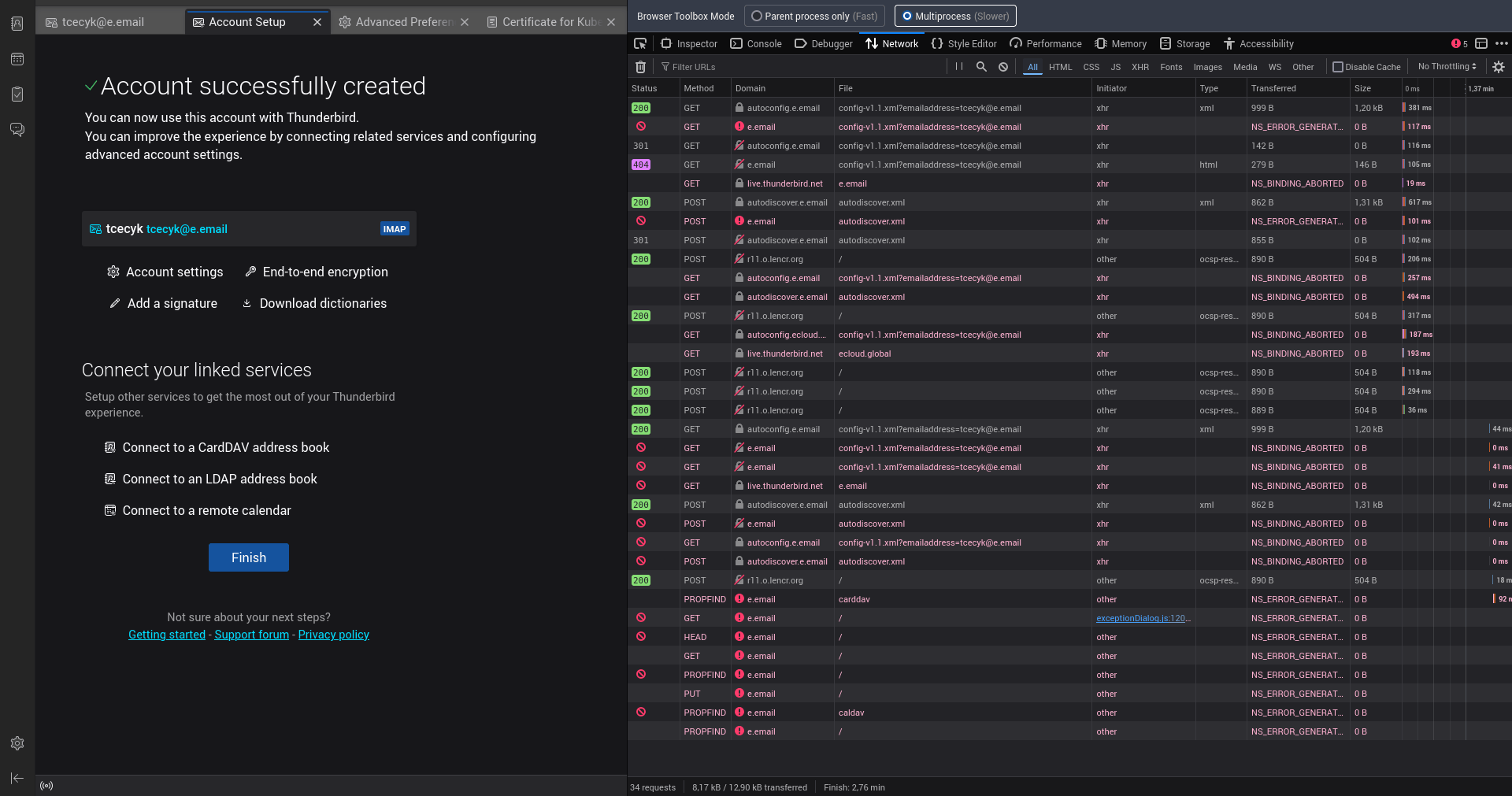Close the Account Setup tab
The image size is (1512, 796).
(x=317, y=22)
